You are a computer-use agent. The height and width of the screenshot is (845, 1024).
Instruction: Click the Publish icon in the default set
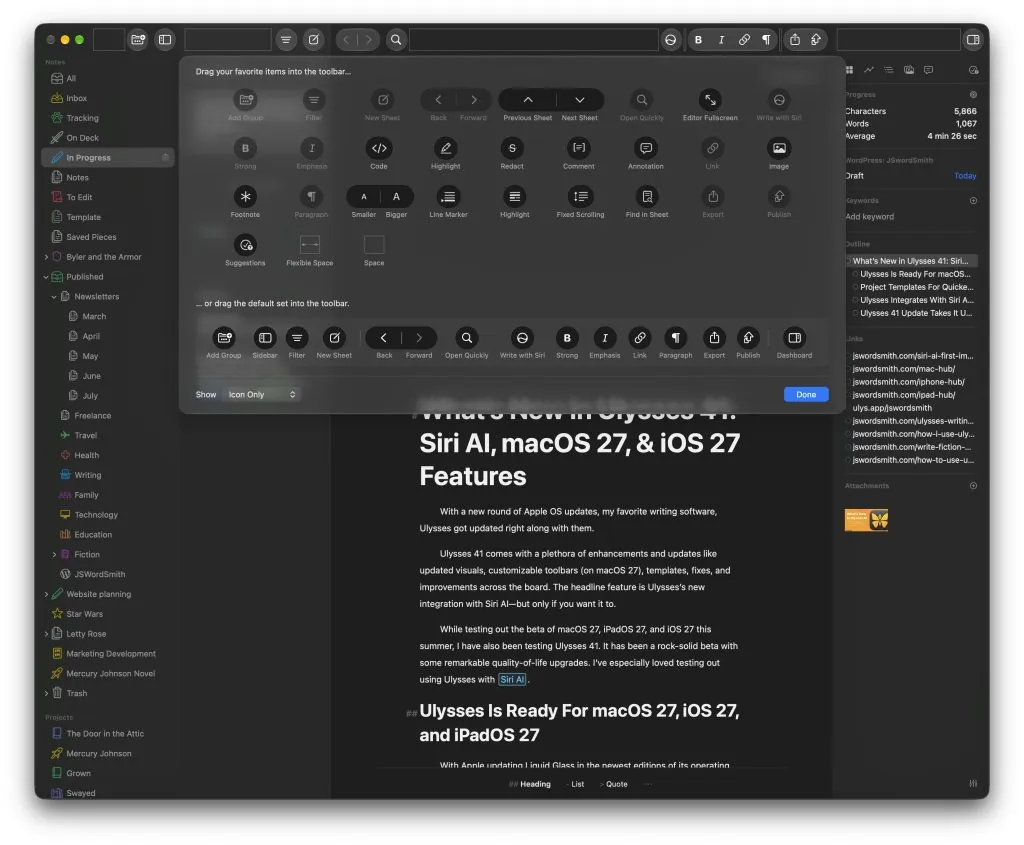748,338
